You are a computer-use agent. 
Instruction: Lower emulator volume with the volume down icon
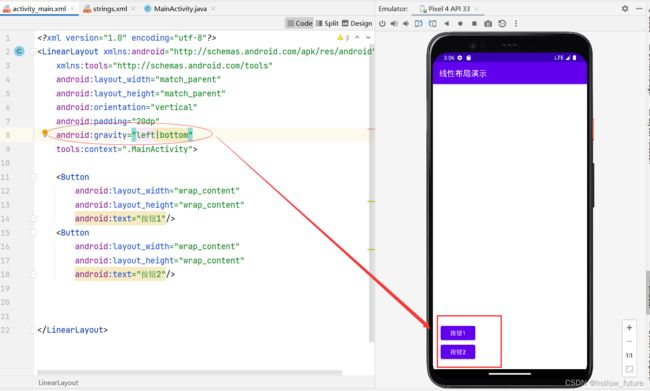coord(406,24)
